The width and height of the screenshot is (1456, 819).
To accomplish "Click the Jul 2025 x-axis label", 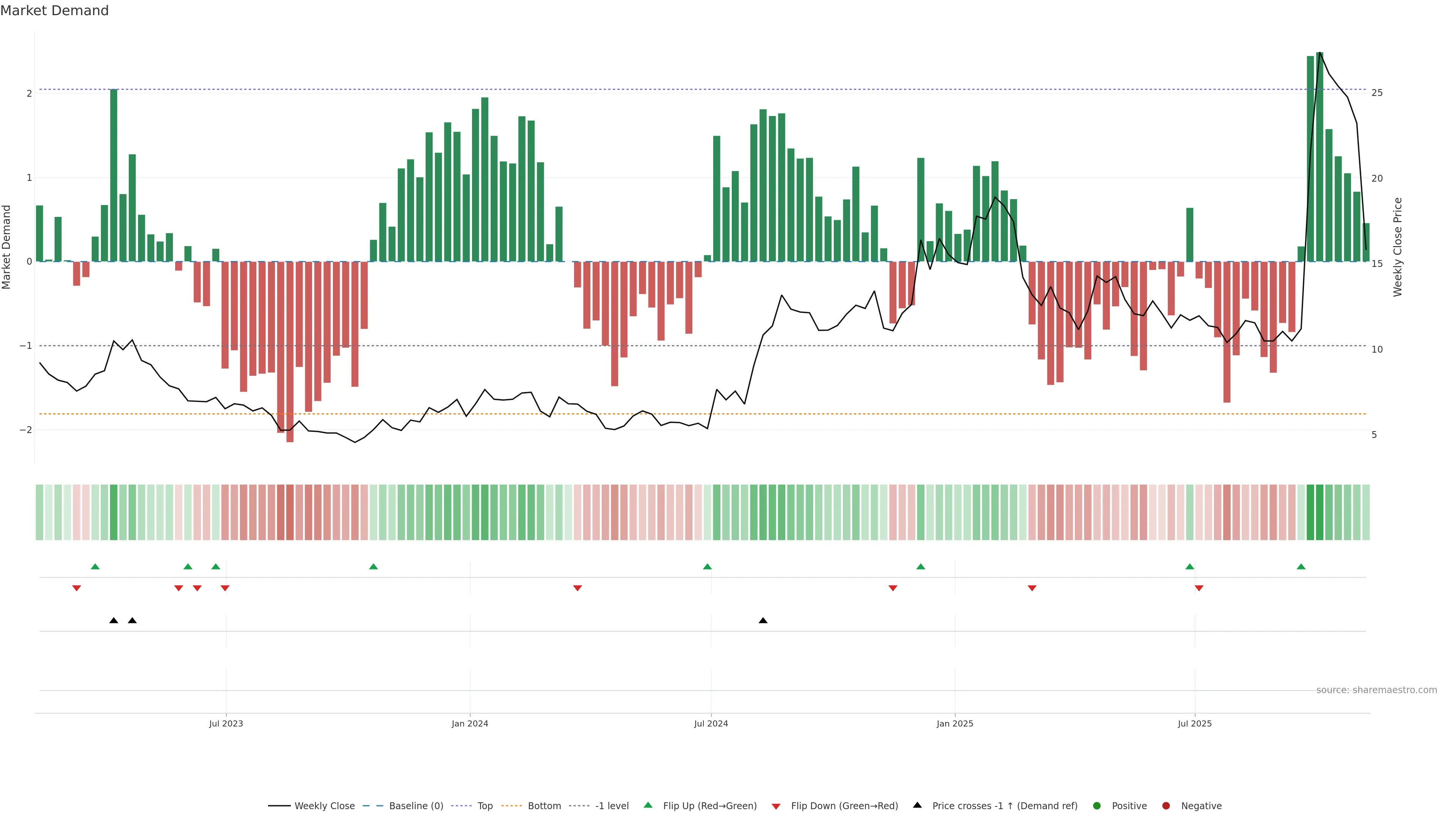I will point(1195,723).
